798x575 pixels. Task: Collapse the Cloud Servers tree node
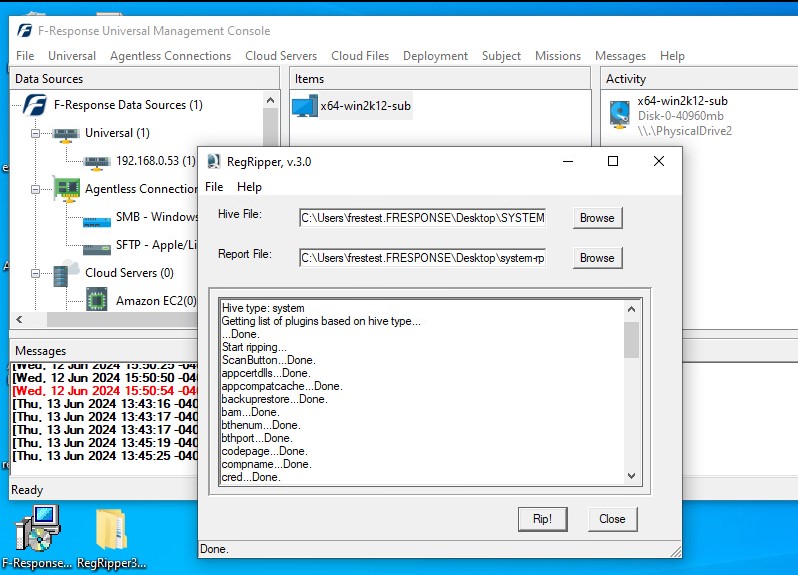35,273
